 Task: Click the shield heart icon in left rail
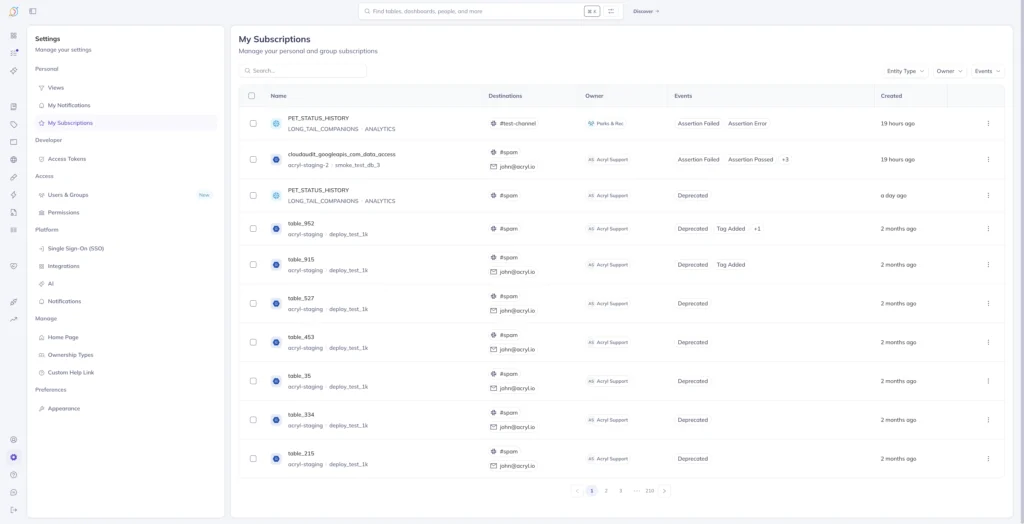coord(14,266)
